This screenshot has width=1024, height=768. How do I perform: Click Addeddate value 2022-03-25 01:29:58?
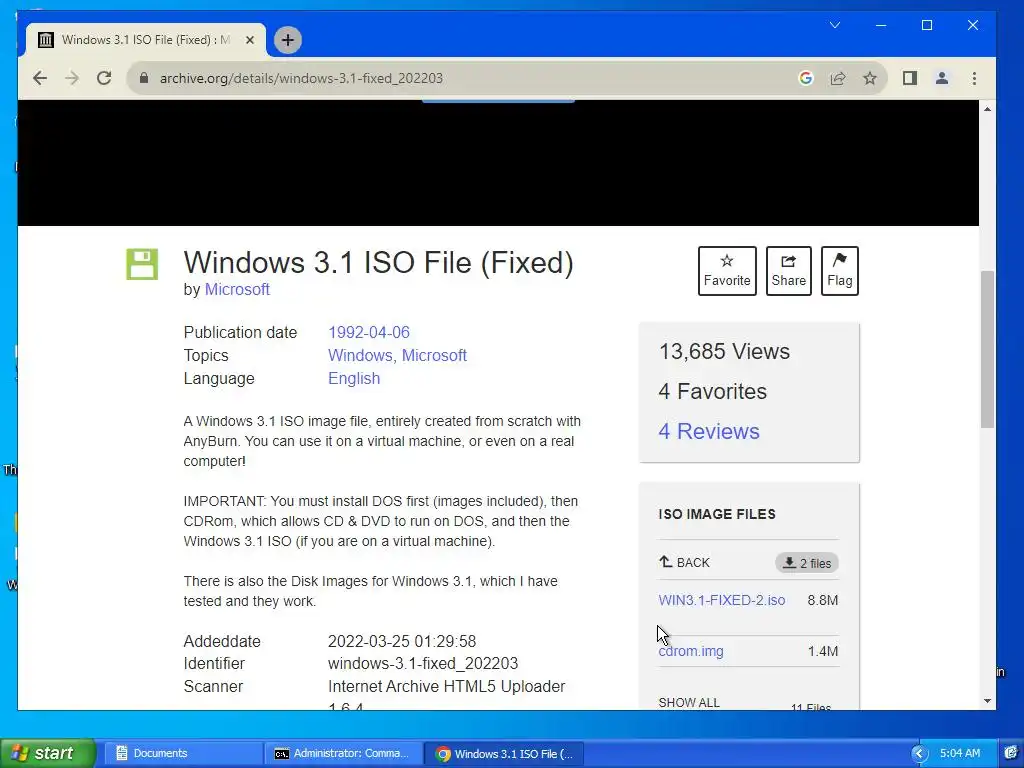402,641
